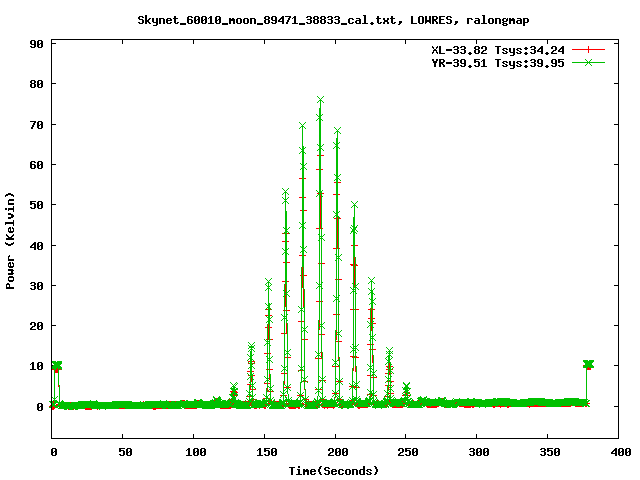Select the YR-39.51 Tsys:39.95 legend label

pos(498,63)
